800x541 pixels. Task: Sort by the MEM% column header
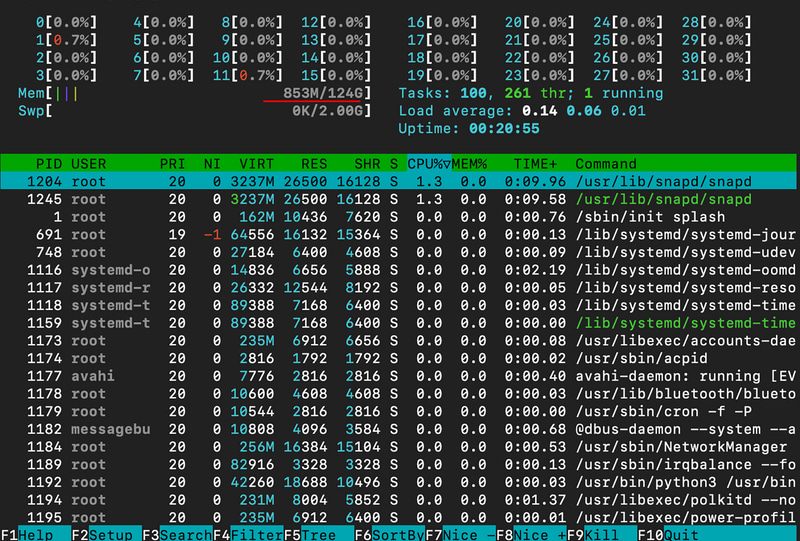pyautogui.click(x=469, y=164)
